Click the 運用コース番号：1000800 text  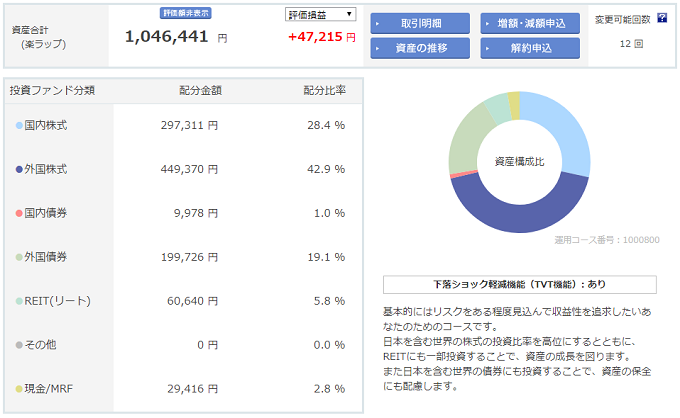point(607,240)
